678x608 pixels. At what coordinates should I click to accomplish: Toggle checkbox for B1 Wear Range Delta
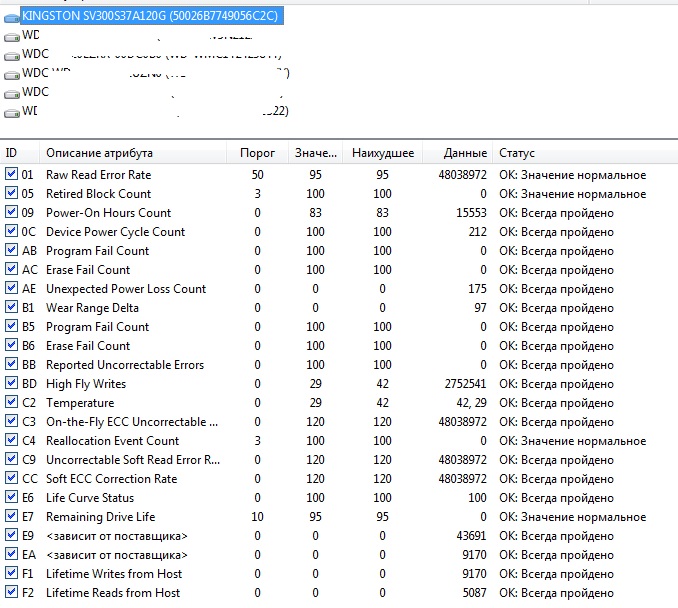click(x=11, y=307)
